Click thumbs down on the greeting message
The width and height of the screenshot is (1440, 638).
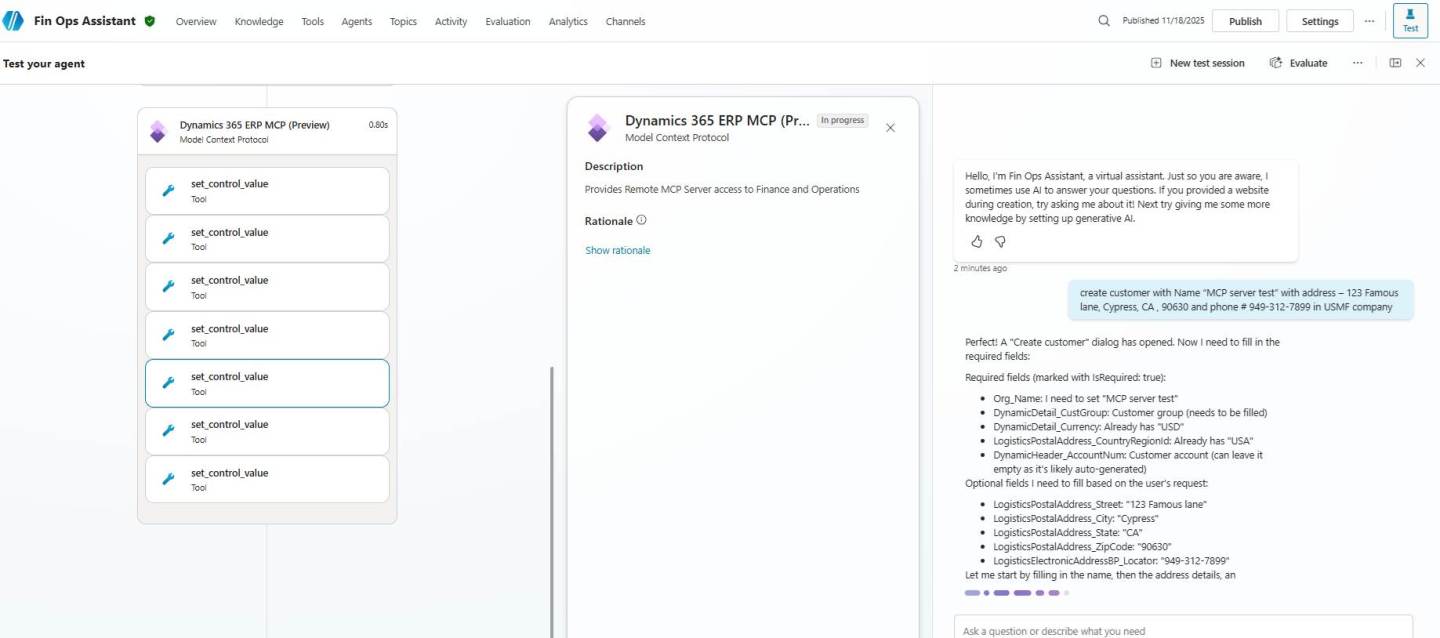tap(1000, 241)
